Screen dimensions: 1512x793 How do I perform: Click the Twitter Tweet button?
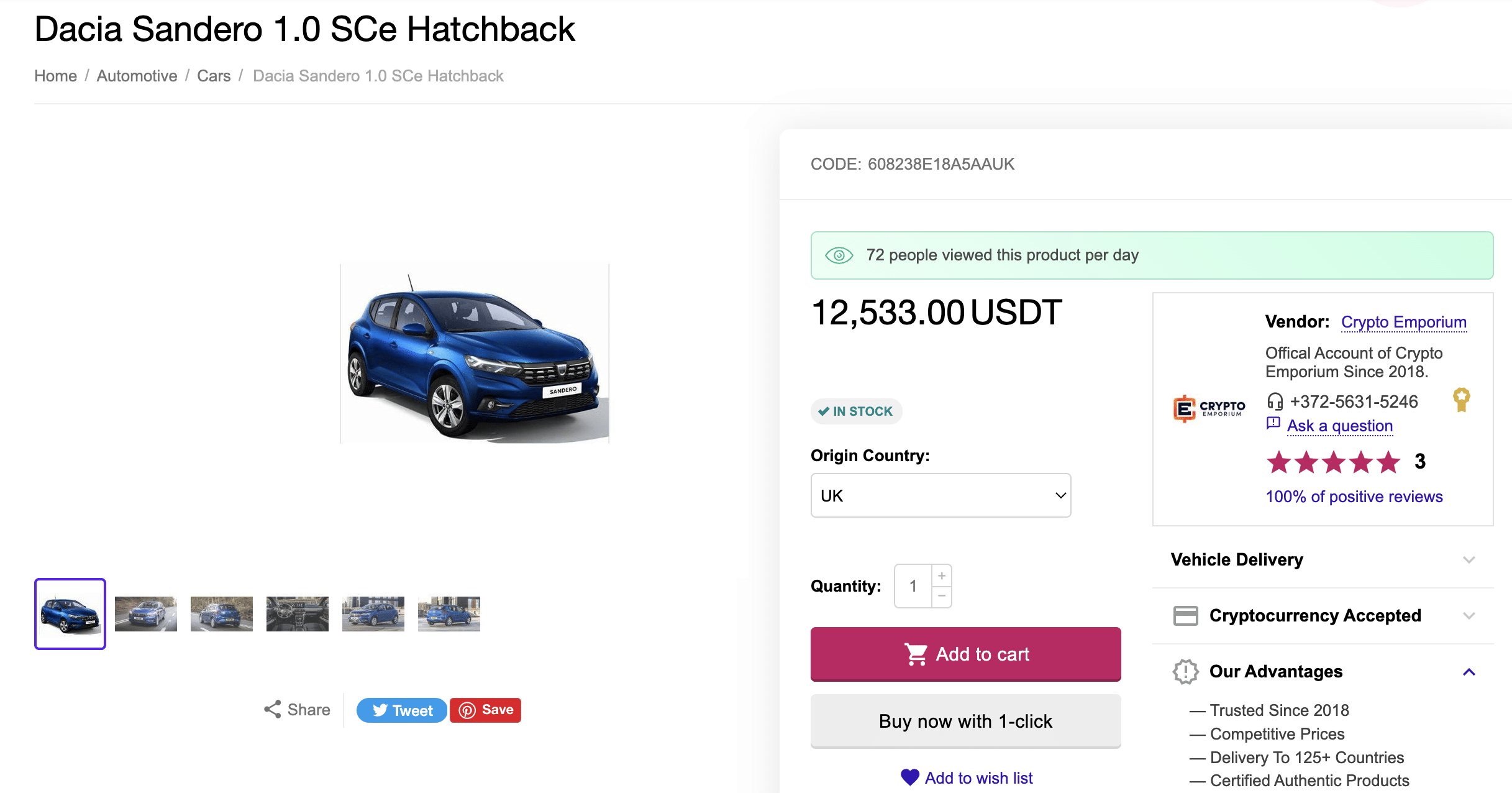(402, 710)
